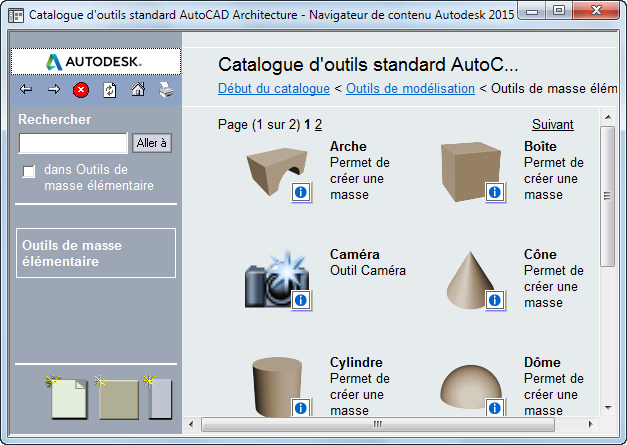The width and height of the screenshot is (627, 445).
Task: Open info for the Cône tool
Action: 495,300
